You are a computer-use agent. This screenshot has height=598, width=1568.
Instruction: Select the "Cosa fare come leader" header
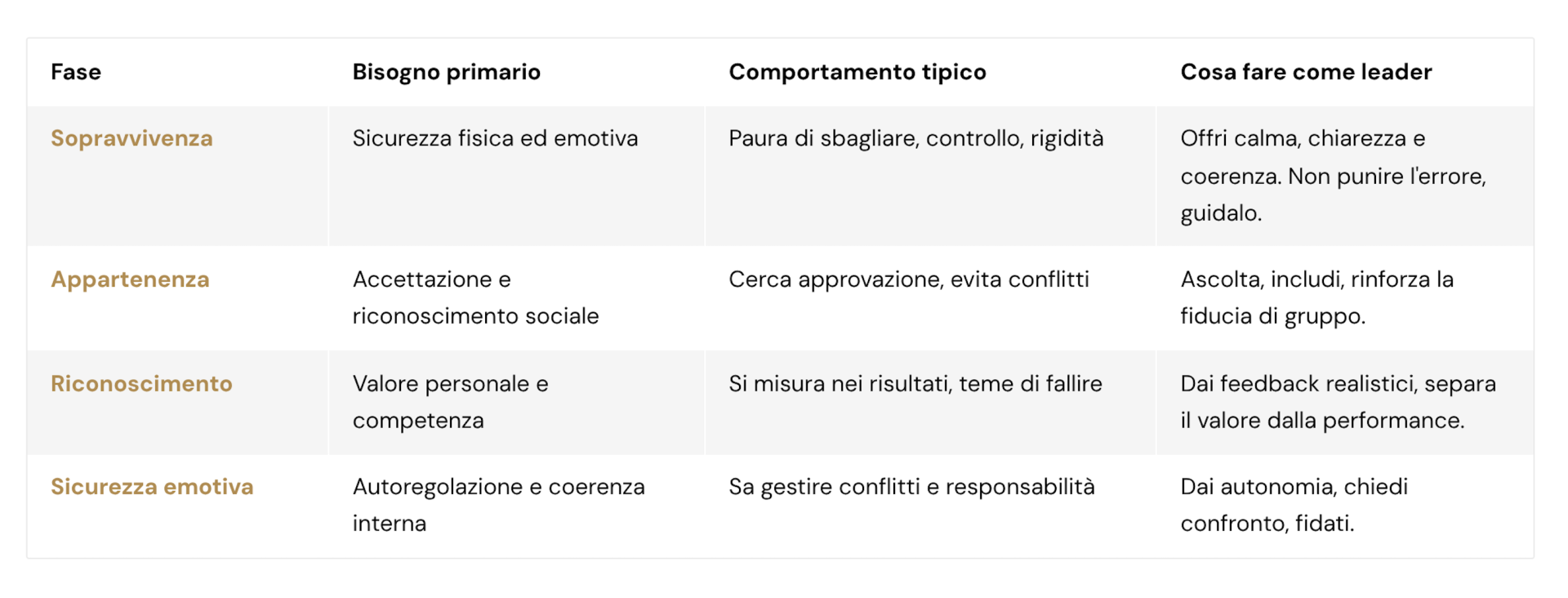(x=1305, y=72)
